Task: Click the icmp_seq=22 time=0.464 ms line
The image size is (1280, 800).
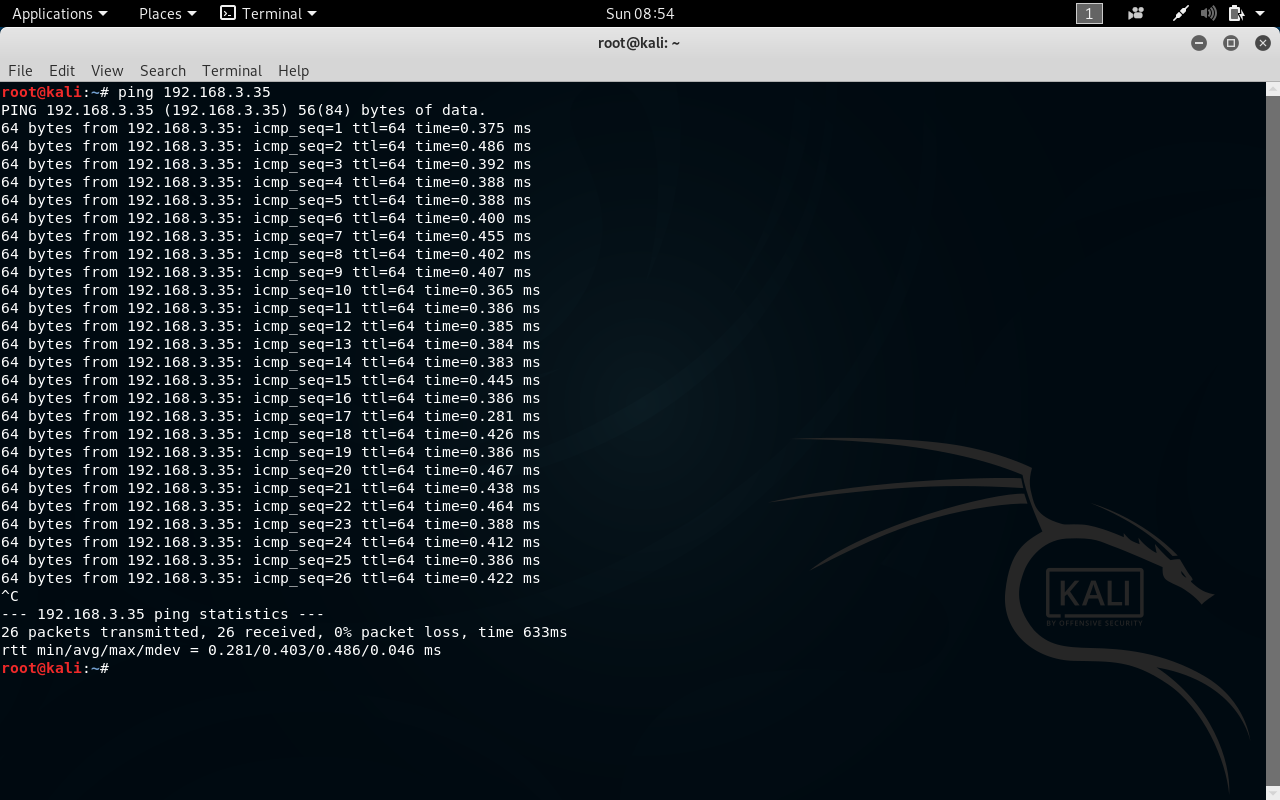Action: pos(271,506)
